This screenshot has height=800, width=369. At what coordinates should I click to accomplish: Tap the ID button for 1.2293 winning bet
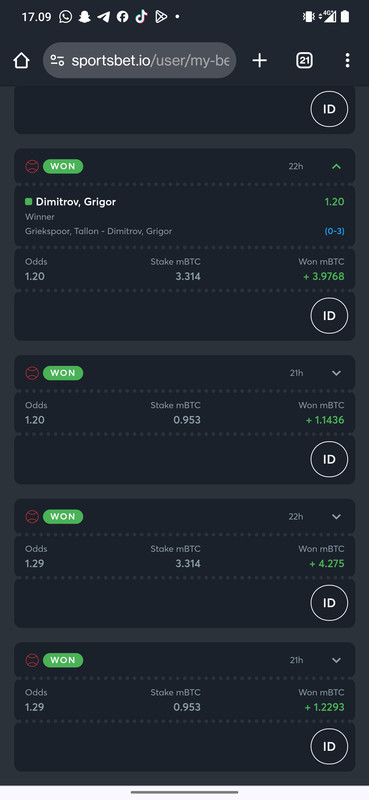coord(329,747)
